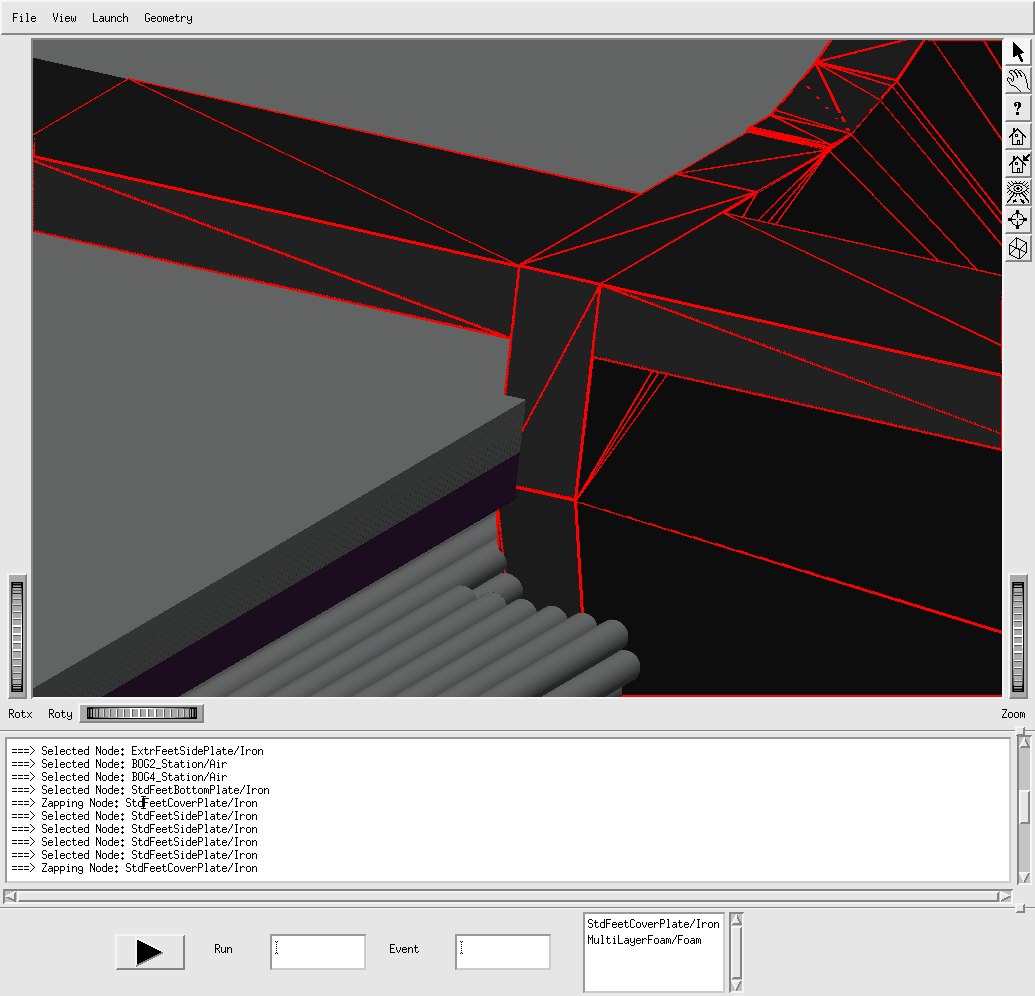Switch to the hand view mode tool
Image resolution: width=1035 pixels, height=996 pixels.
tap(1017, 81)
